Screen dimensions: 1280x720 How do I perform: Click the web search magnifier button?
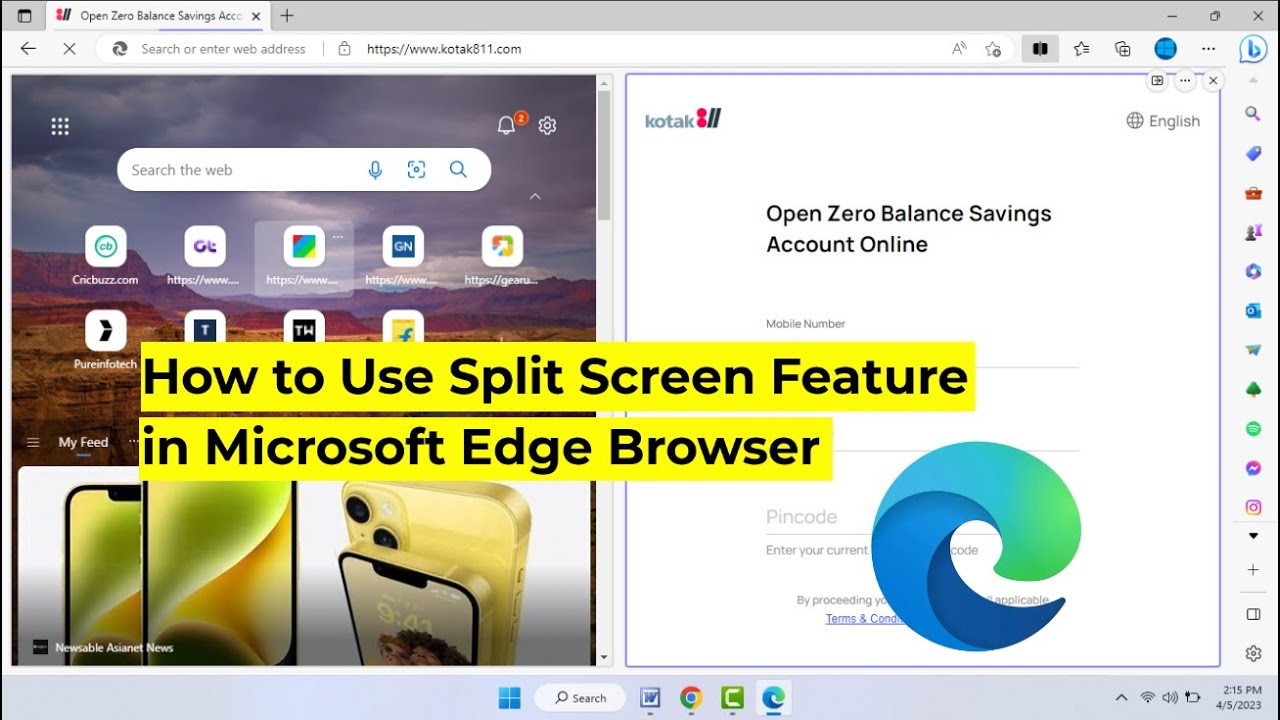pyautogui.click(x=458, y=170)
